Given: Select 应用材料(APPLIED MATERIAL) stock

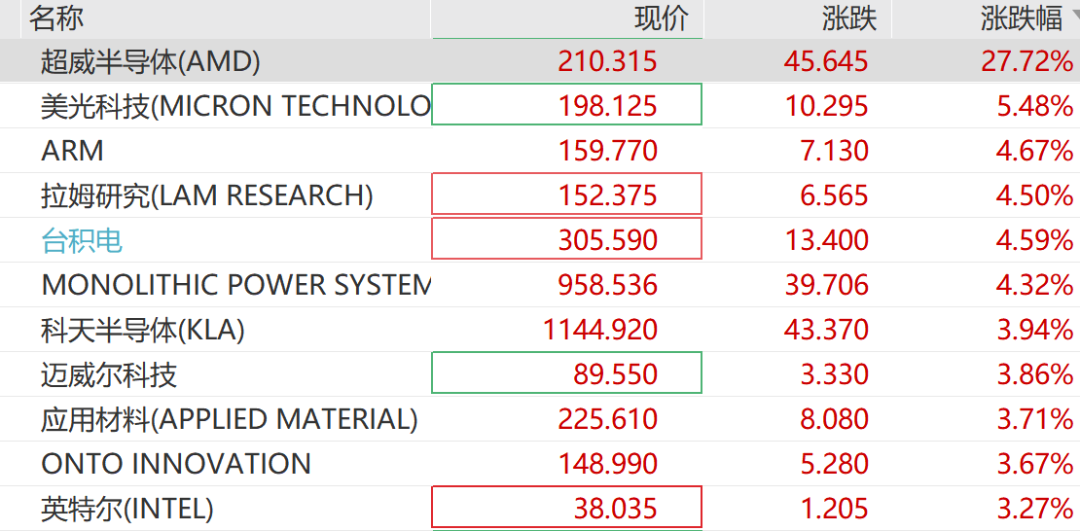Looking at the screenshot, I should [229, 419].
